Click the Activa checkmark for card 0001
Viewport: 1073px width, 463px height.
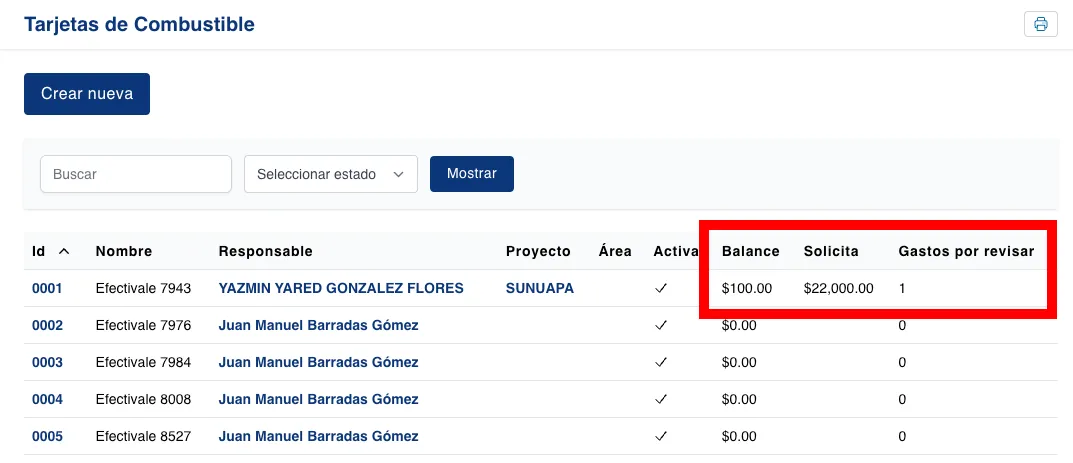click(x=660, y=288)
